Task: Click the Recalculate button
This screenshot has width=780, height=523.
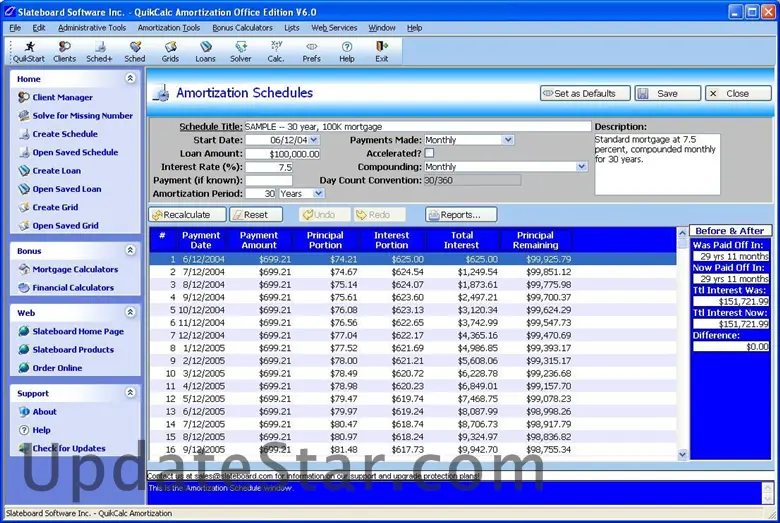Action: pos(187,215)
